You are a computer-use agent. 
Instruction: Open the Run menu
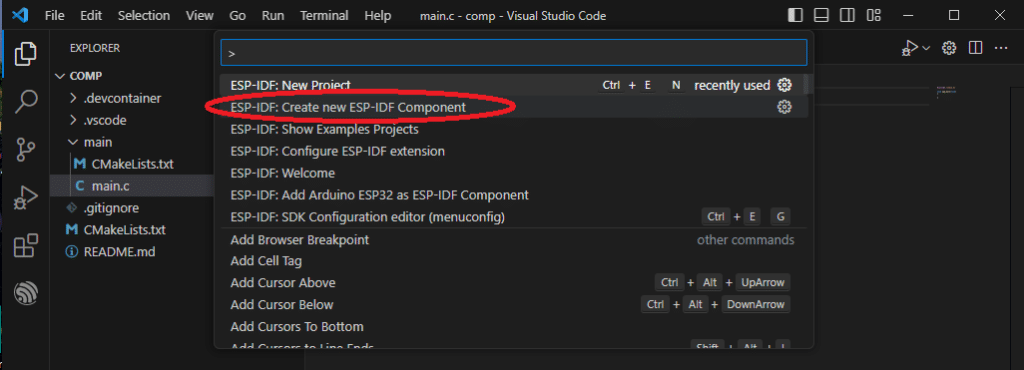(x=273, y=16)
